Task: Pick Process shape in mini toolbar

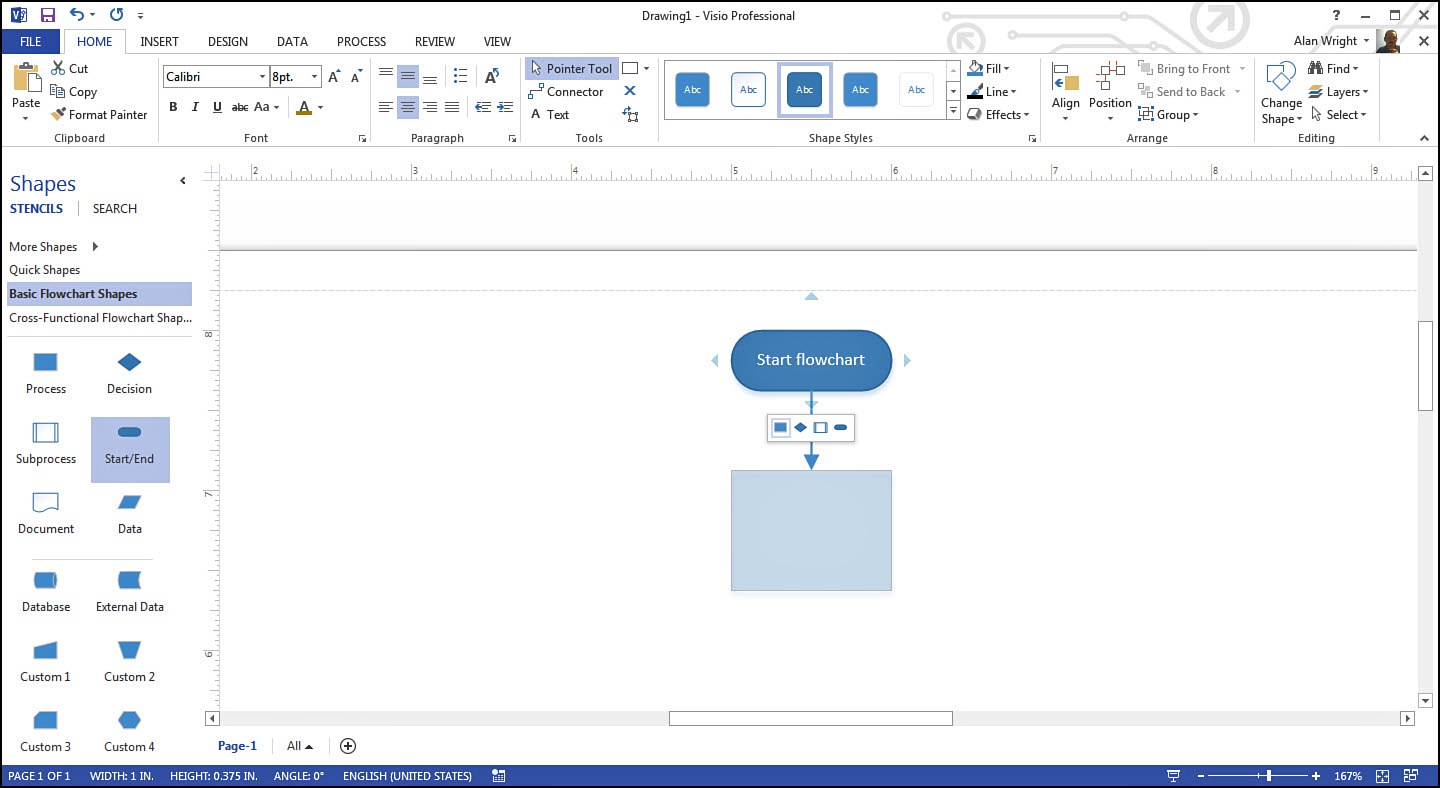Action: [x=781, y=428]
